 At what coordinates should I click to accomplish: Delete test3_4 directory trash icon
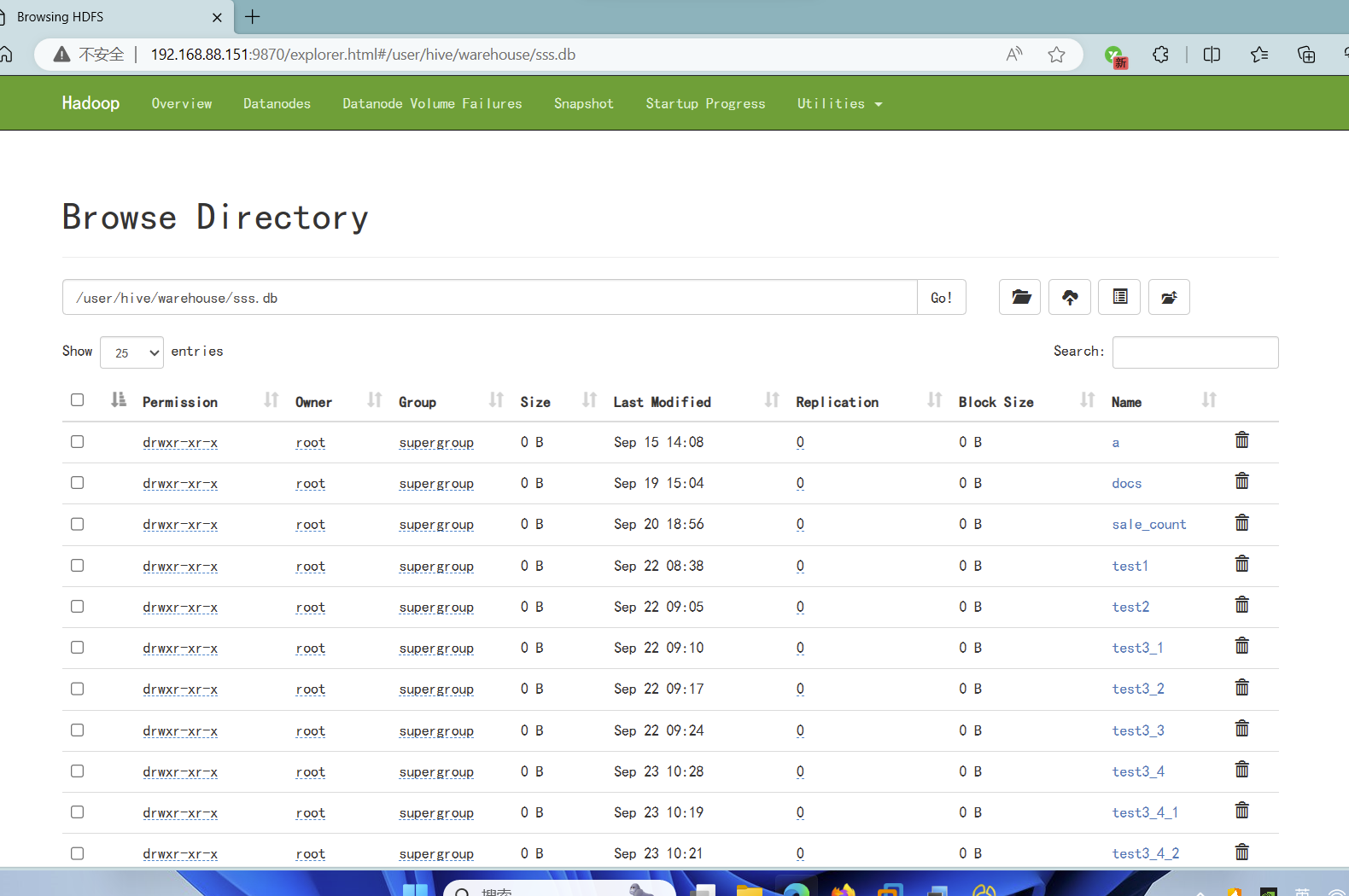point(1242,770)
